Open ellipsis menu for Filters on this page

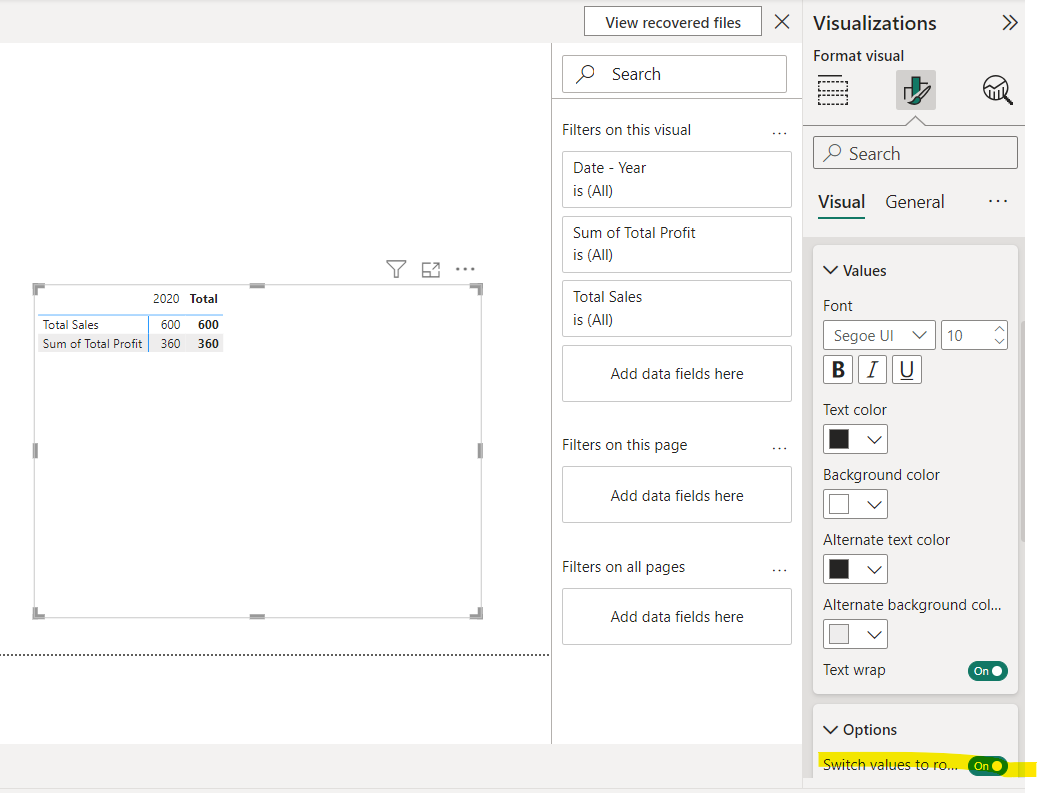[780, 448]
